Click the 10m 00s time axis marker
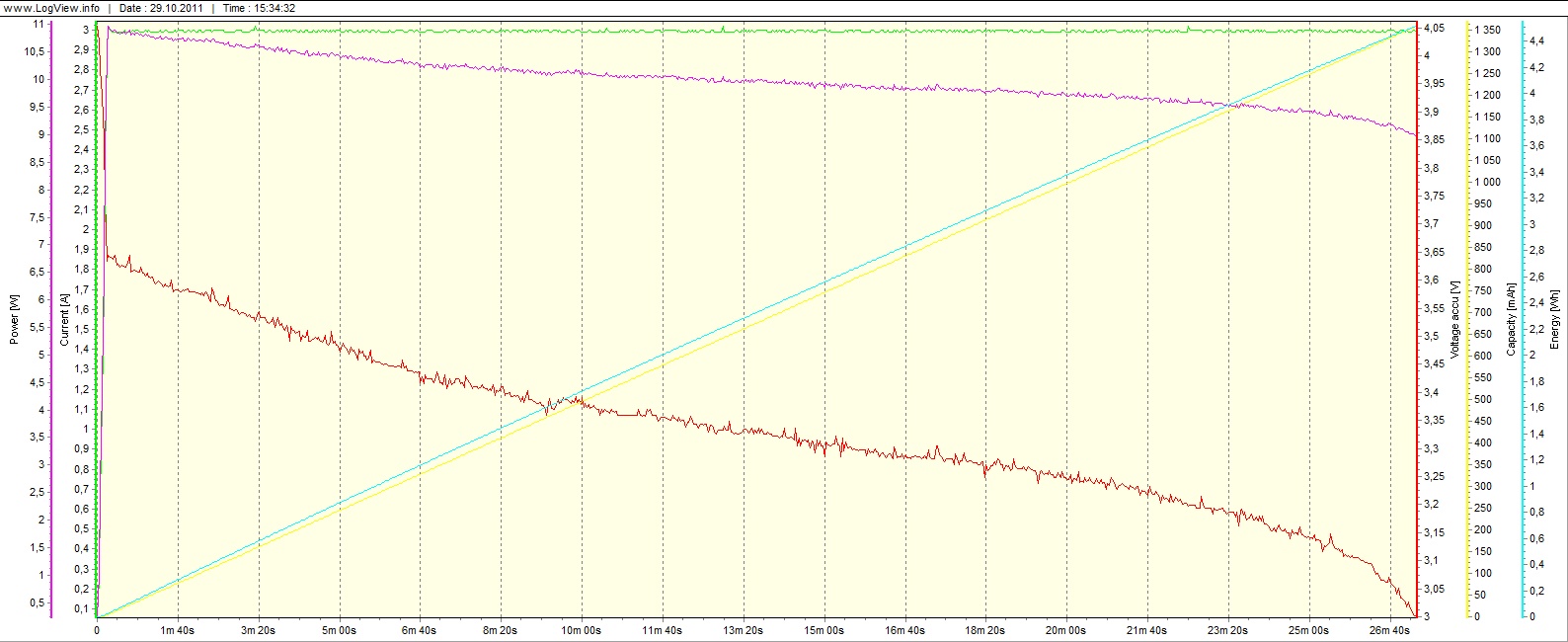Screen dimensions: 1568x642 click(x=582, y=630)
